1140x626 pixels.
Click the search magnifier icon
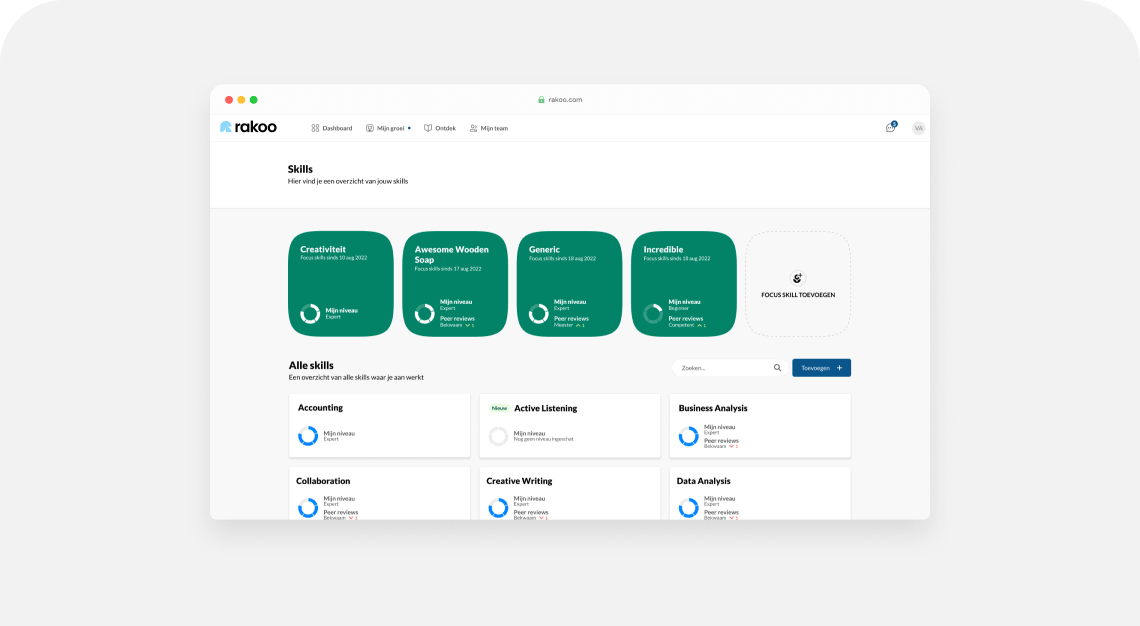tap(778, 367)
